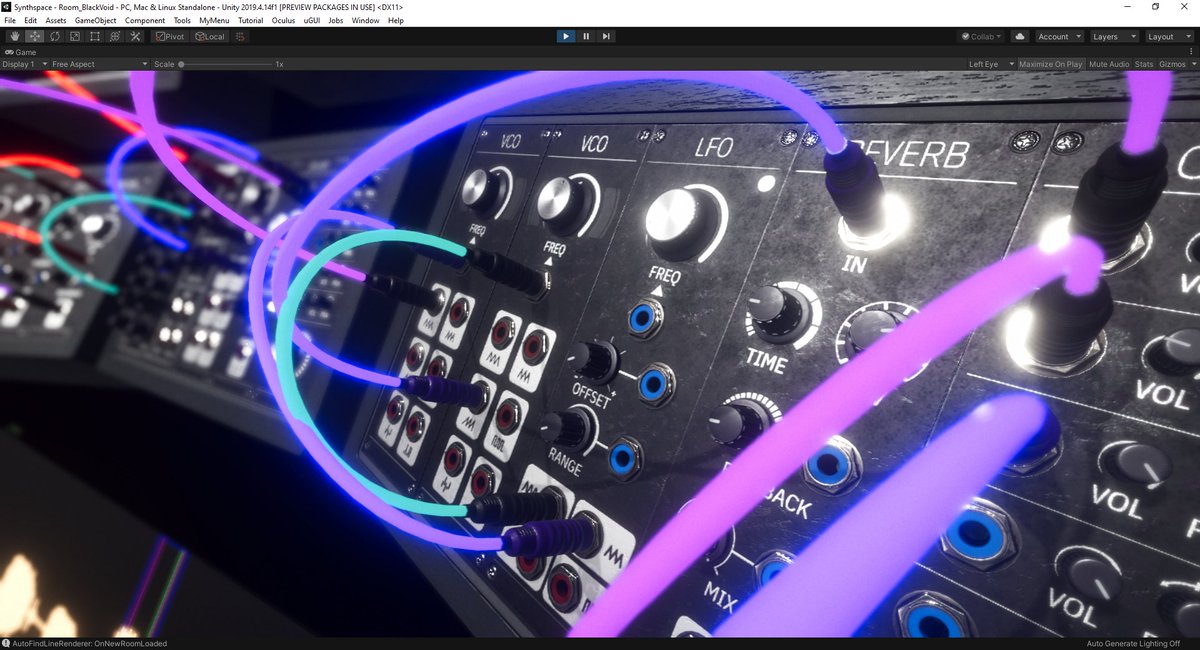Open the File menu
The height and width of the screenshot is (650, 1200).
[10, 20]
